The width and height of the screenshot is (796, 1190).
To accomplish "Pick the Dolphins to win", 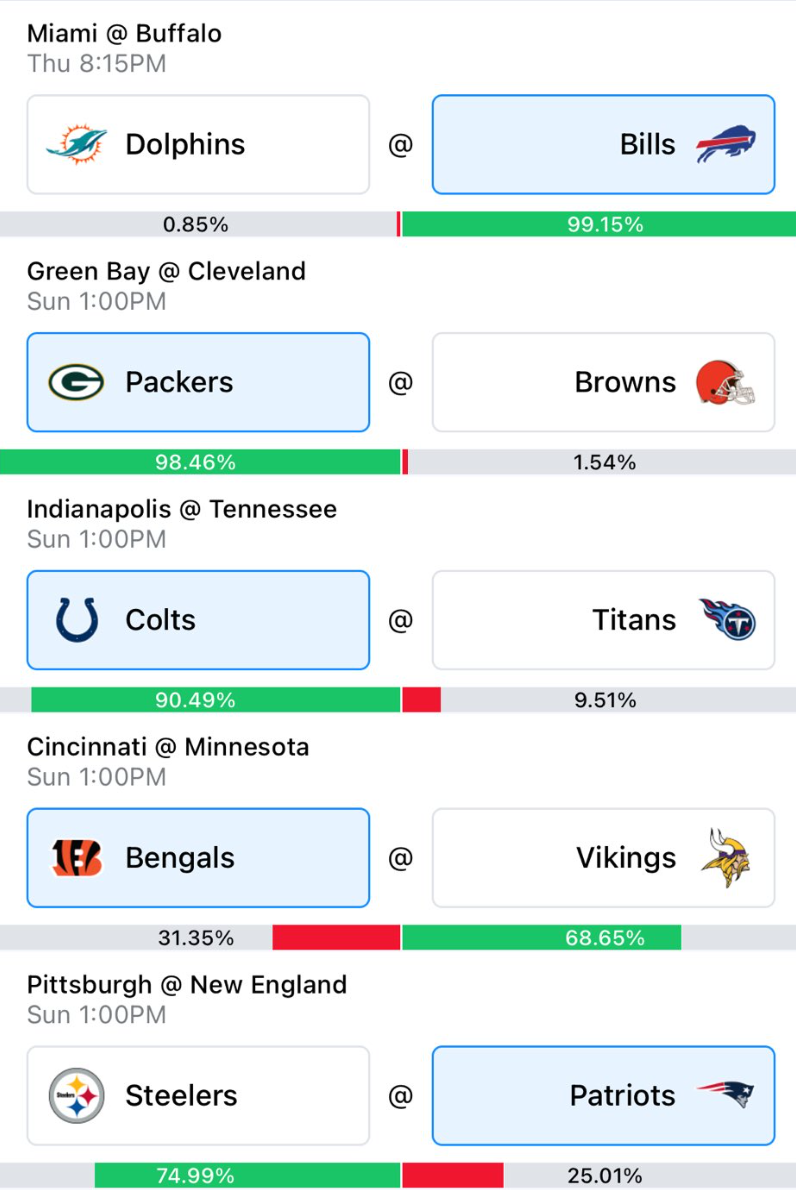I will (198, 144).
